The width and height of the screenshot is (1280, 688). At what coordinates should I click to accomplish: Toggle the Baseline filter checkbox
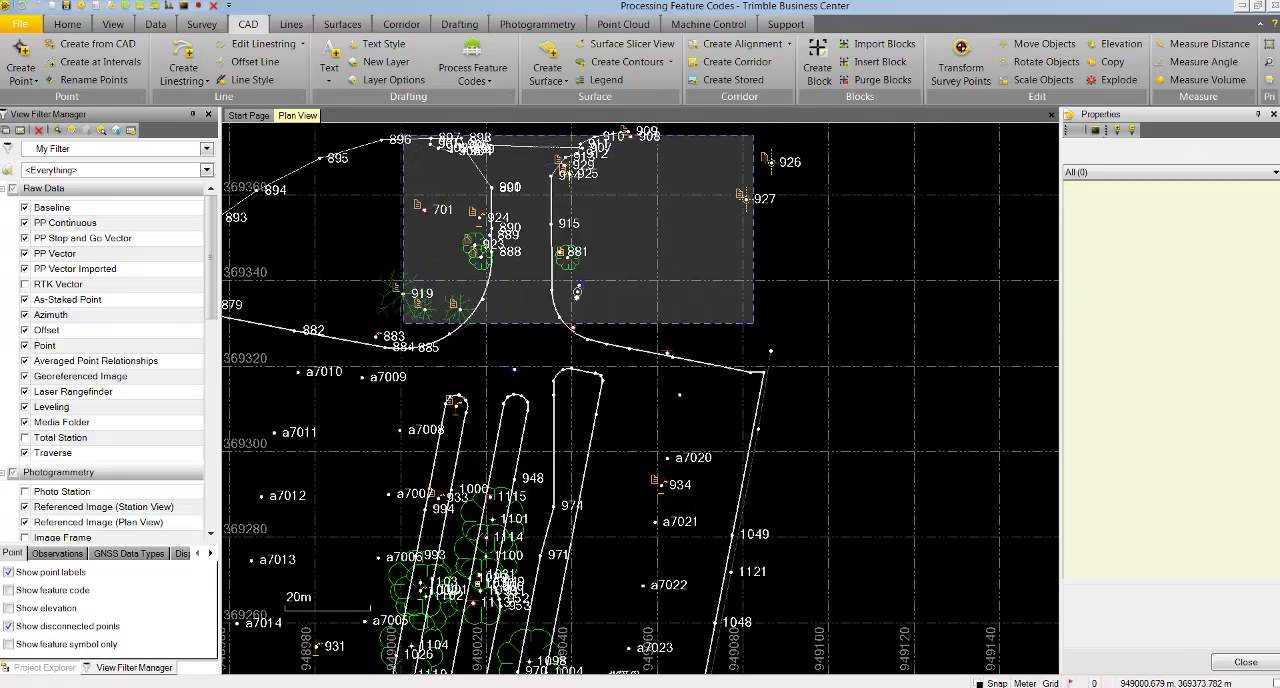pos(25,208)
